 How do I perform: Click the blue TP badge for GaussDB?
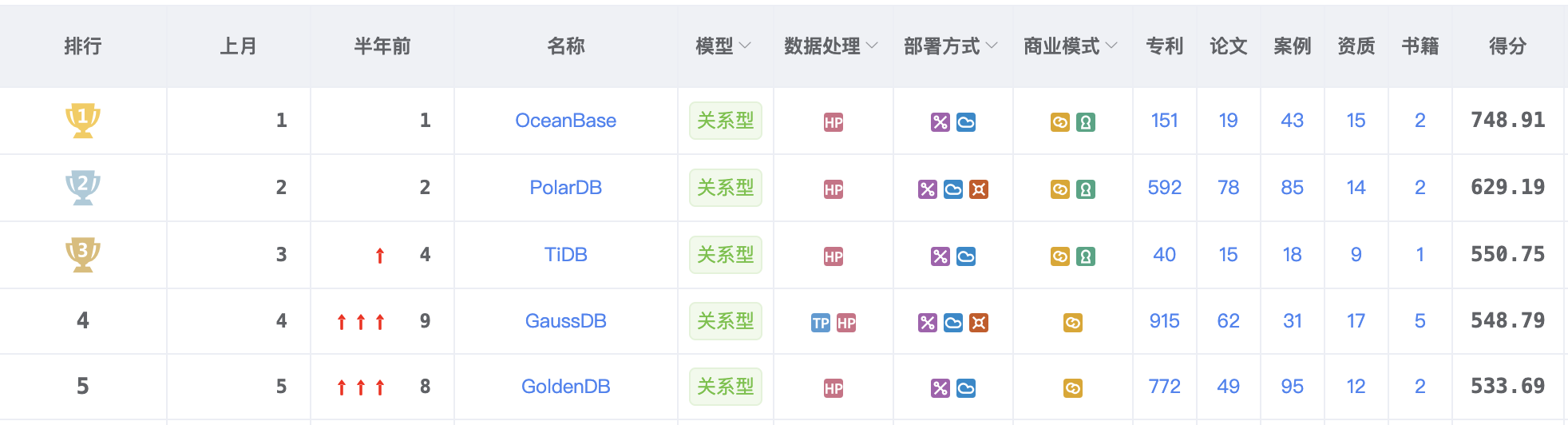pyautogui.click(x=820, y=323)
